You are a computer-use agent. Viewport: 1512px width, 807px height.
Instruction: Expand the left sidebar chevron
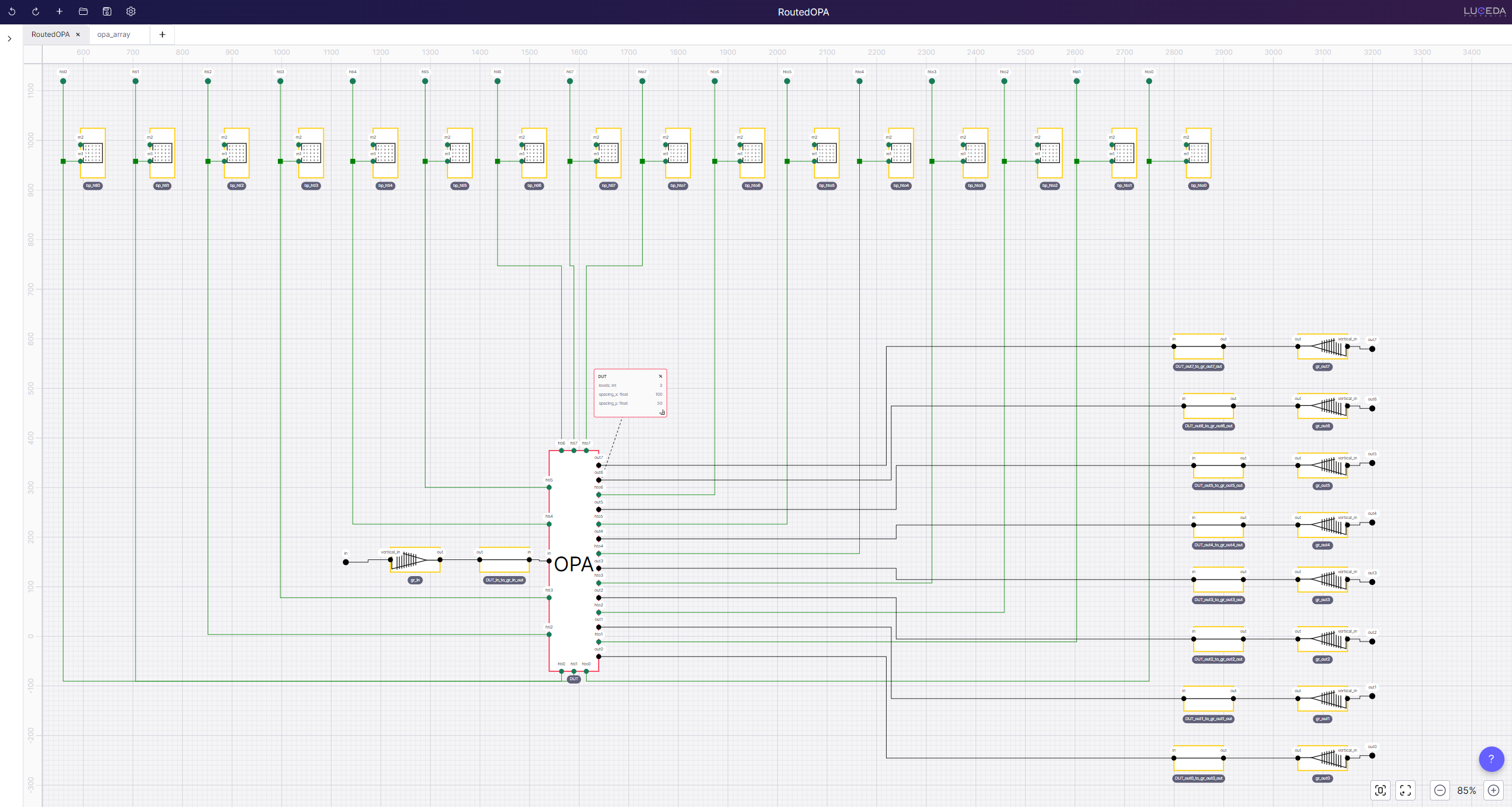10,39
